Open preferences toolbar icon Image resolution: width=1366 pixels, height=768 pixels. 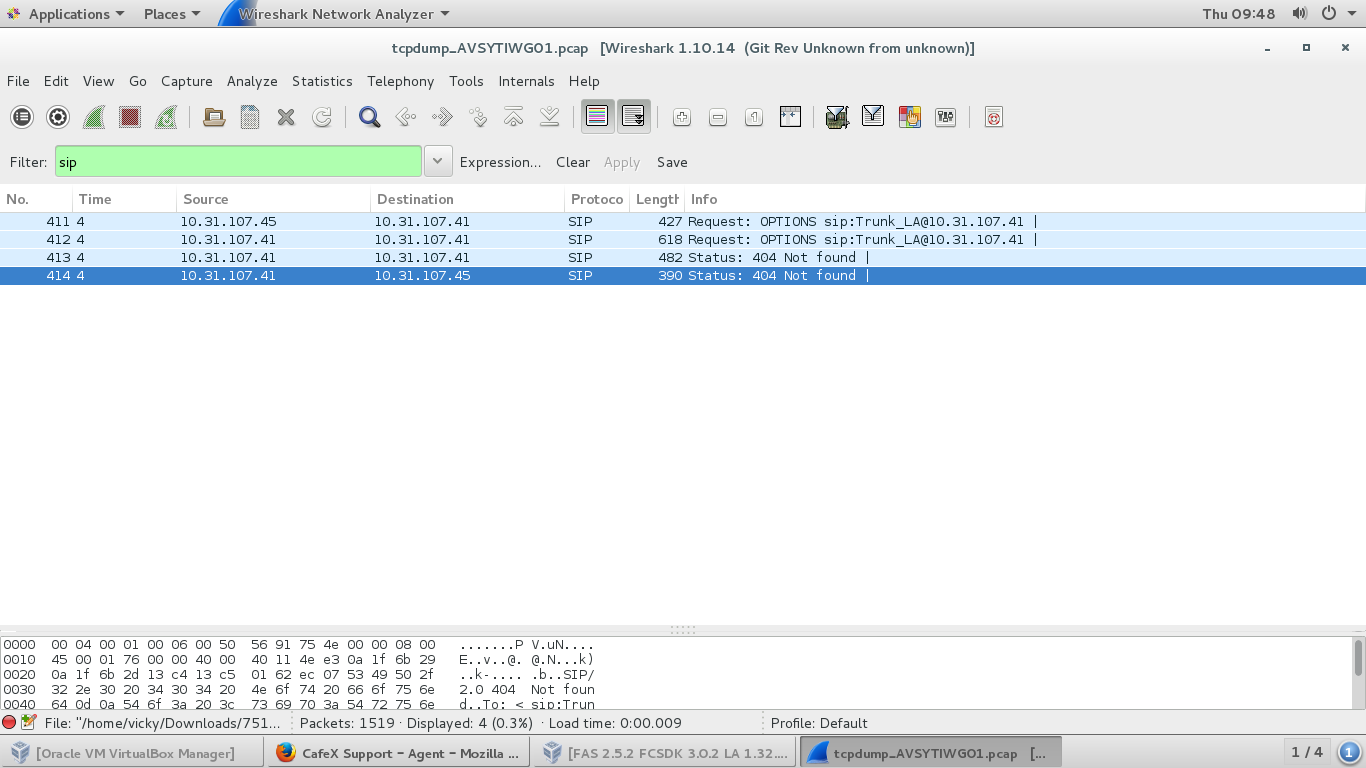coord(946,117)
